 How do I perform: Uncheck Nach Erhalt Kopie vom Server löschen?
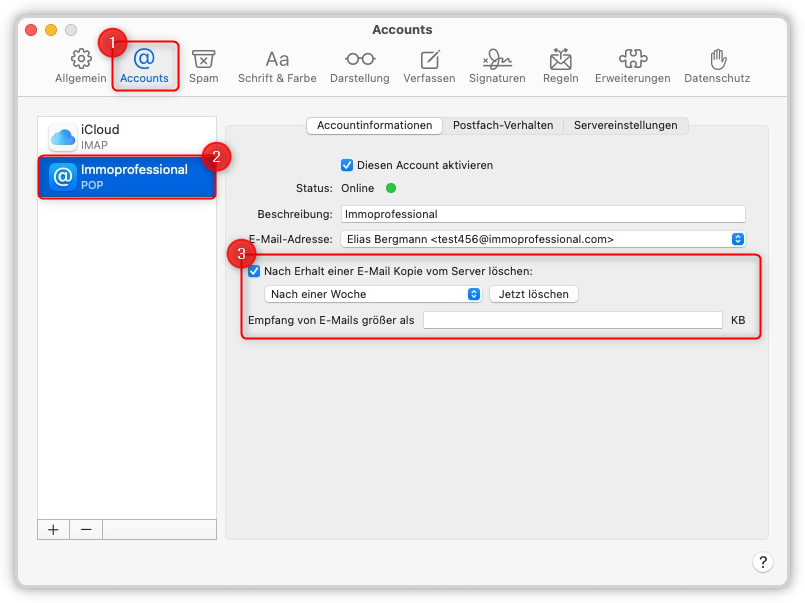click(x=254, y=271)
